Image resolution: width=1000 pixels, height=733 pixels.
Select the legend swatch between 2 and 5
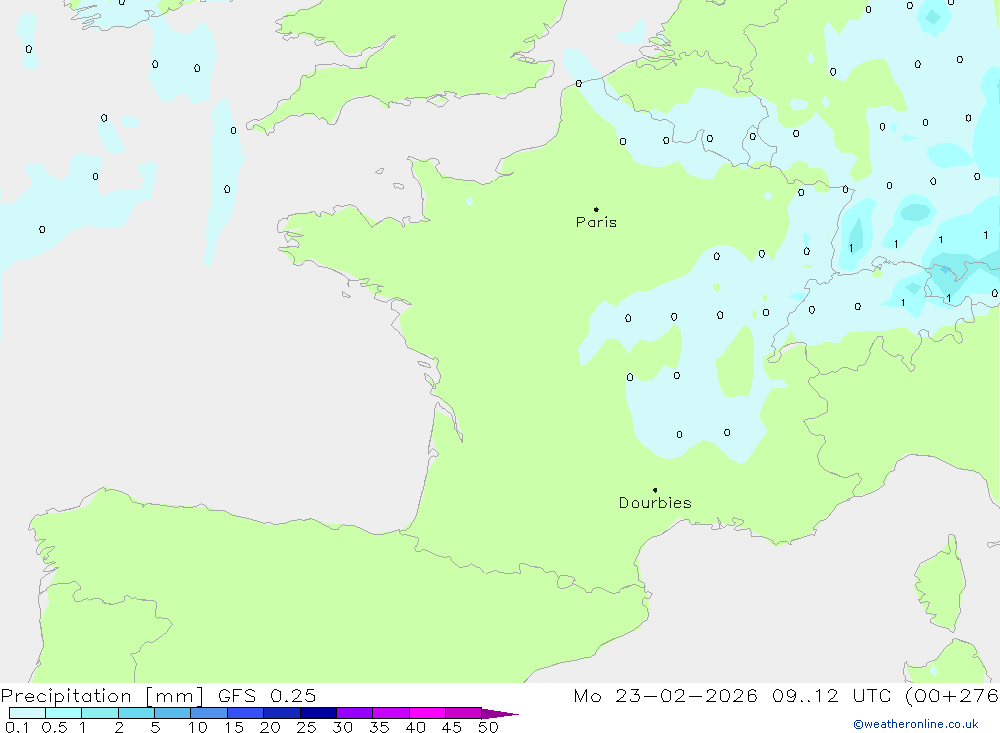[136, 713]
